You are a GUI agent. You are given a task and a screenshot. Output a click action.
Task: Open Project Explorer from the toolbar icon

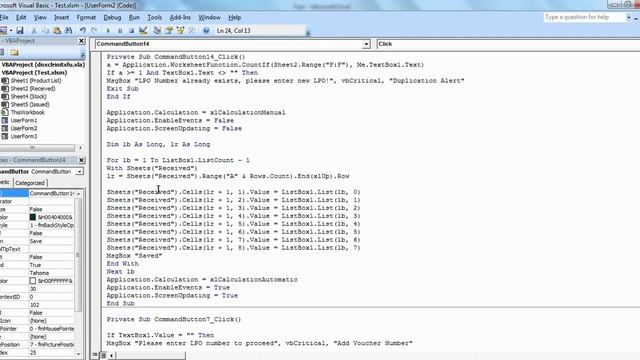pyautogui.click(x=157, y=31)
